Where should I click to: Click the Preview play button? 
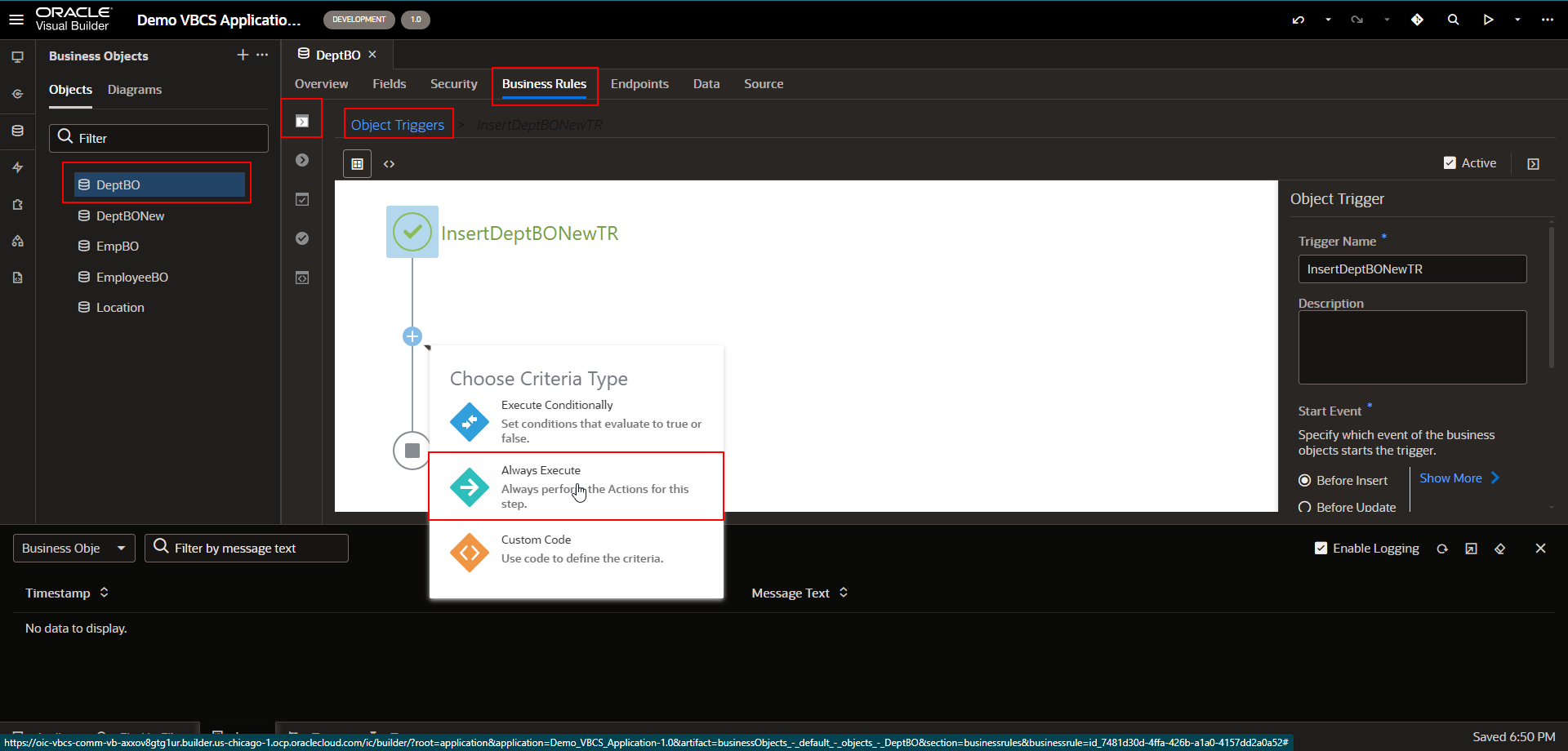tap(1488, 20)
